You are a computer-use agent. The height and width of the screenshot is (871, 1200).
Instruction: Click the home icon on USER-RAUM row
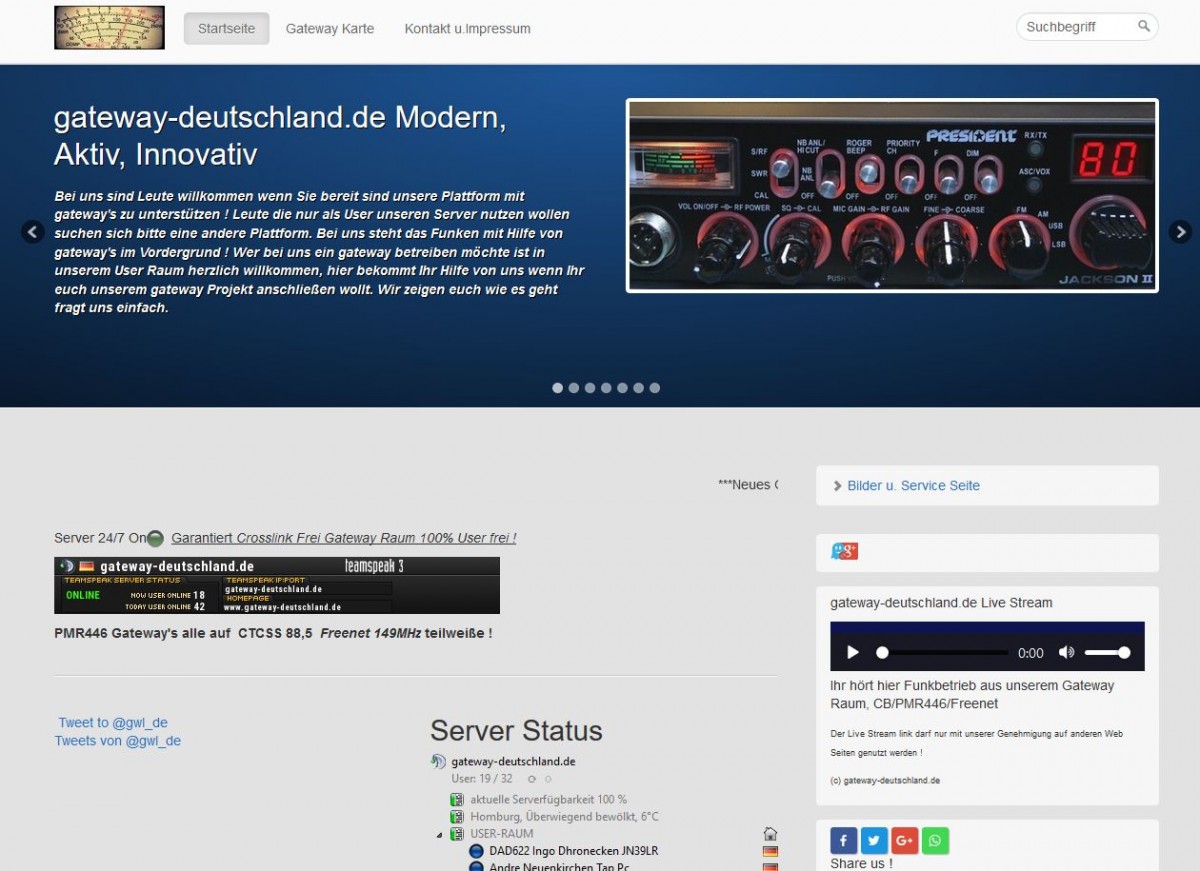point(770,834)
